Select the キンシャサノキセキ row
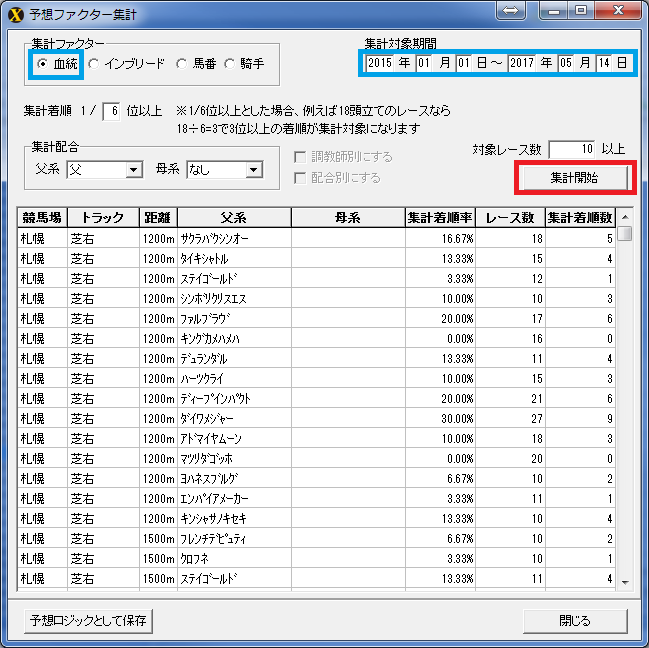The height and width of the screenshot is (648, 649). point(316,518)
